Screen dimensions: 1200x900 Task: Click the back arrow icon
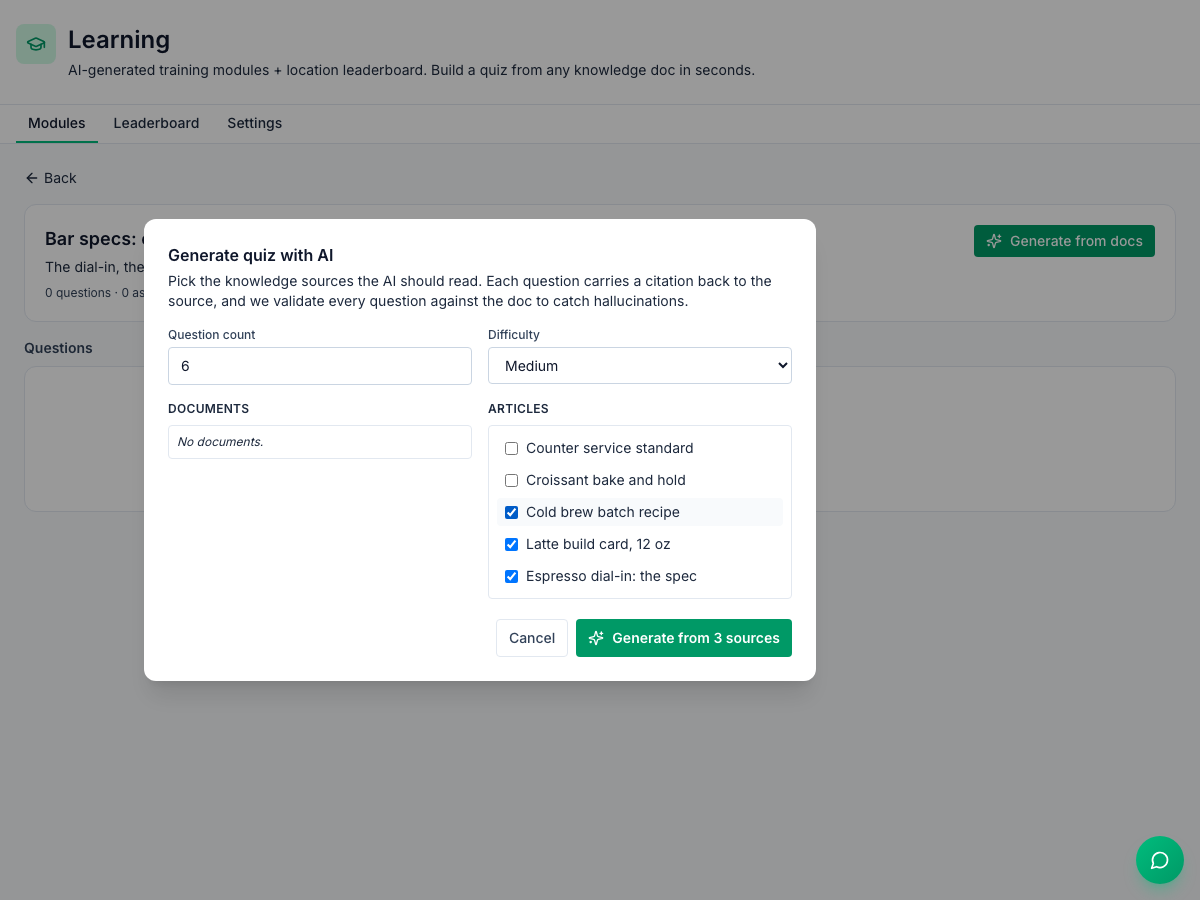32,178
